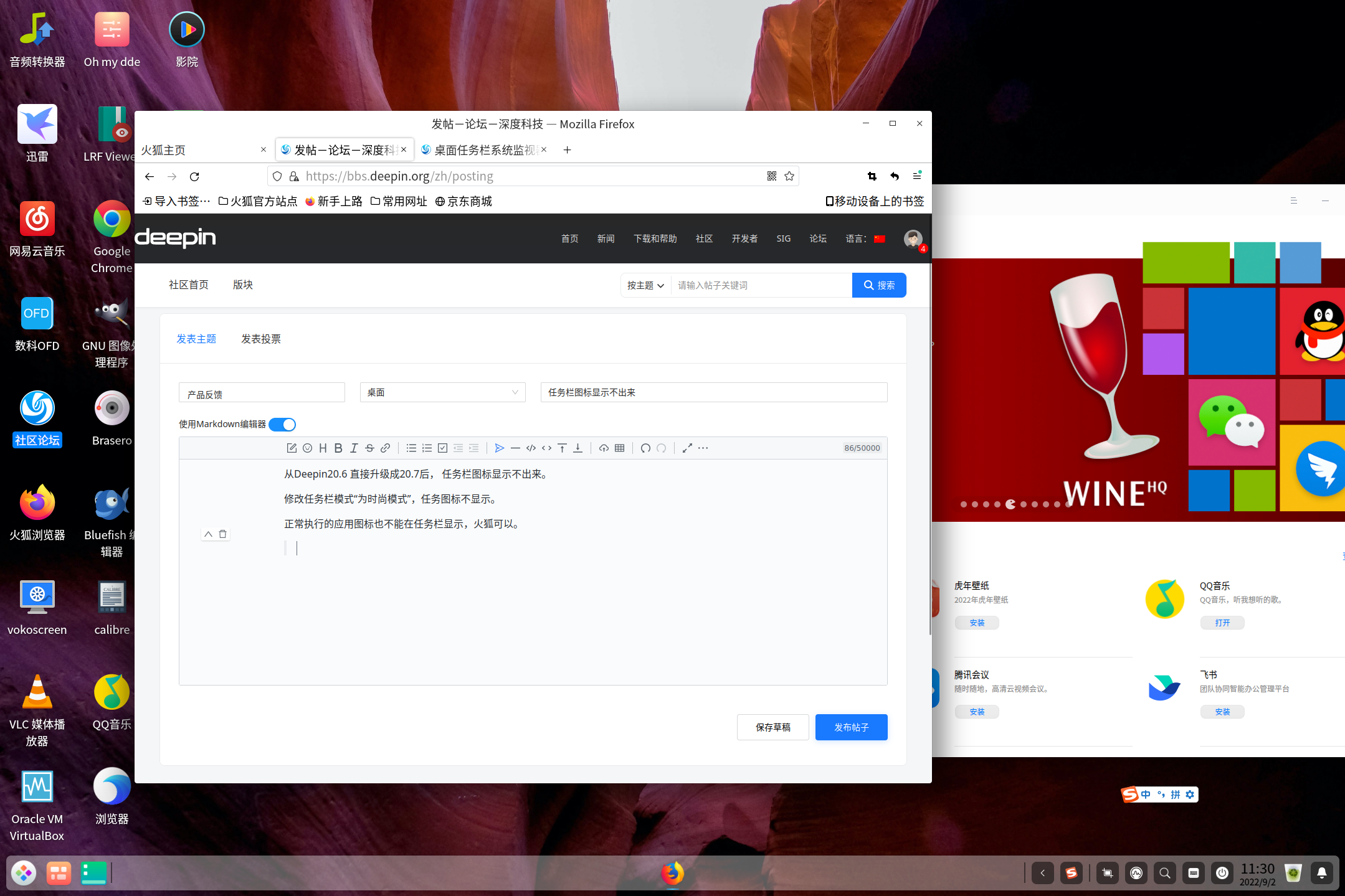Insert an emoji from the editor toolbar
1345x896 pixels.
[308, 448]
